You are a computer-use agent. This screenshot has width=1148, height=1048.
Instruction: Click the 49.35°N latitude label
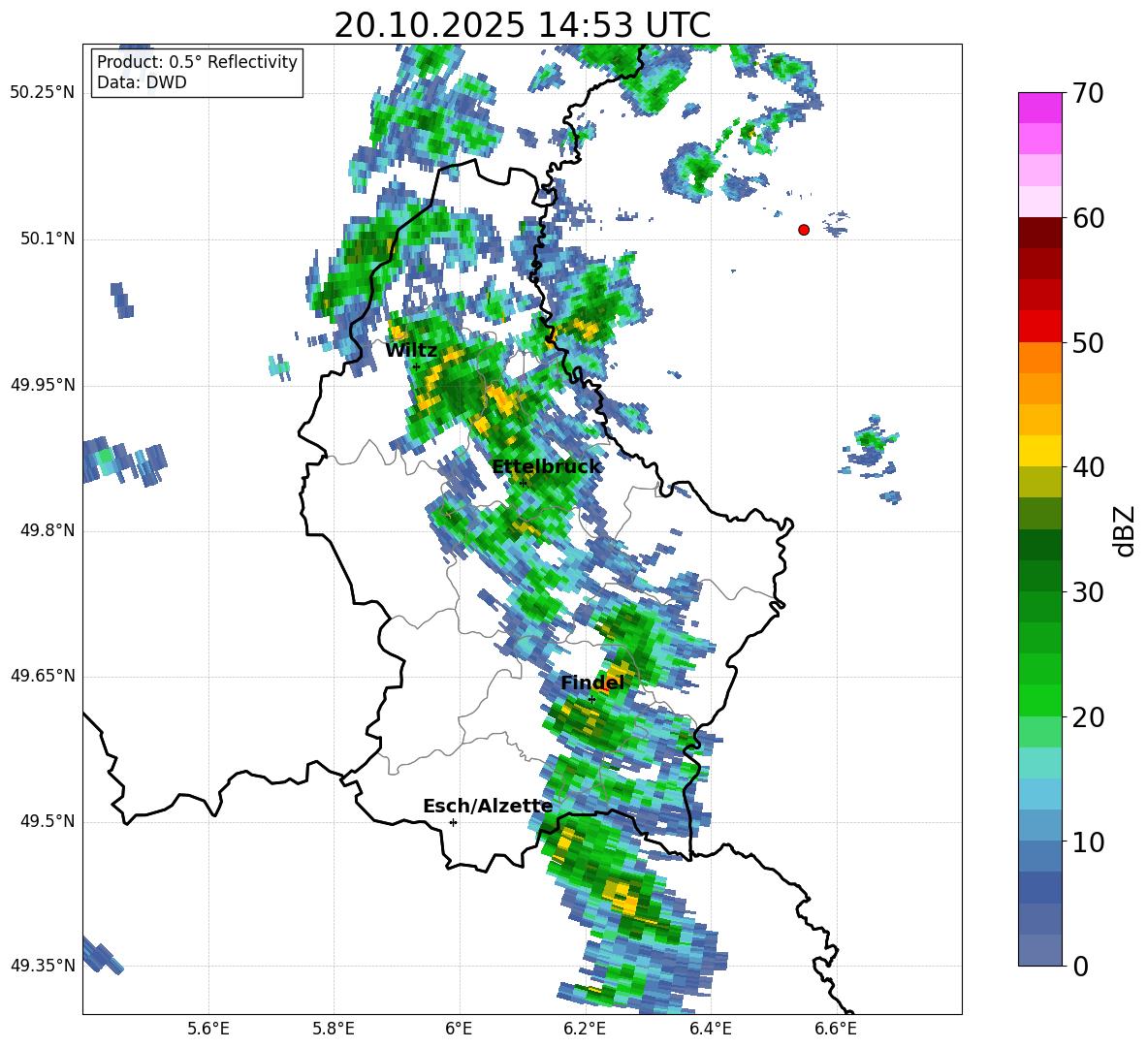(43, 966)
